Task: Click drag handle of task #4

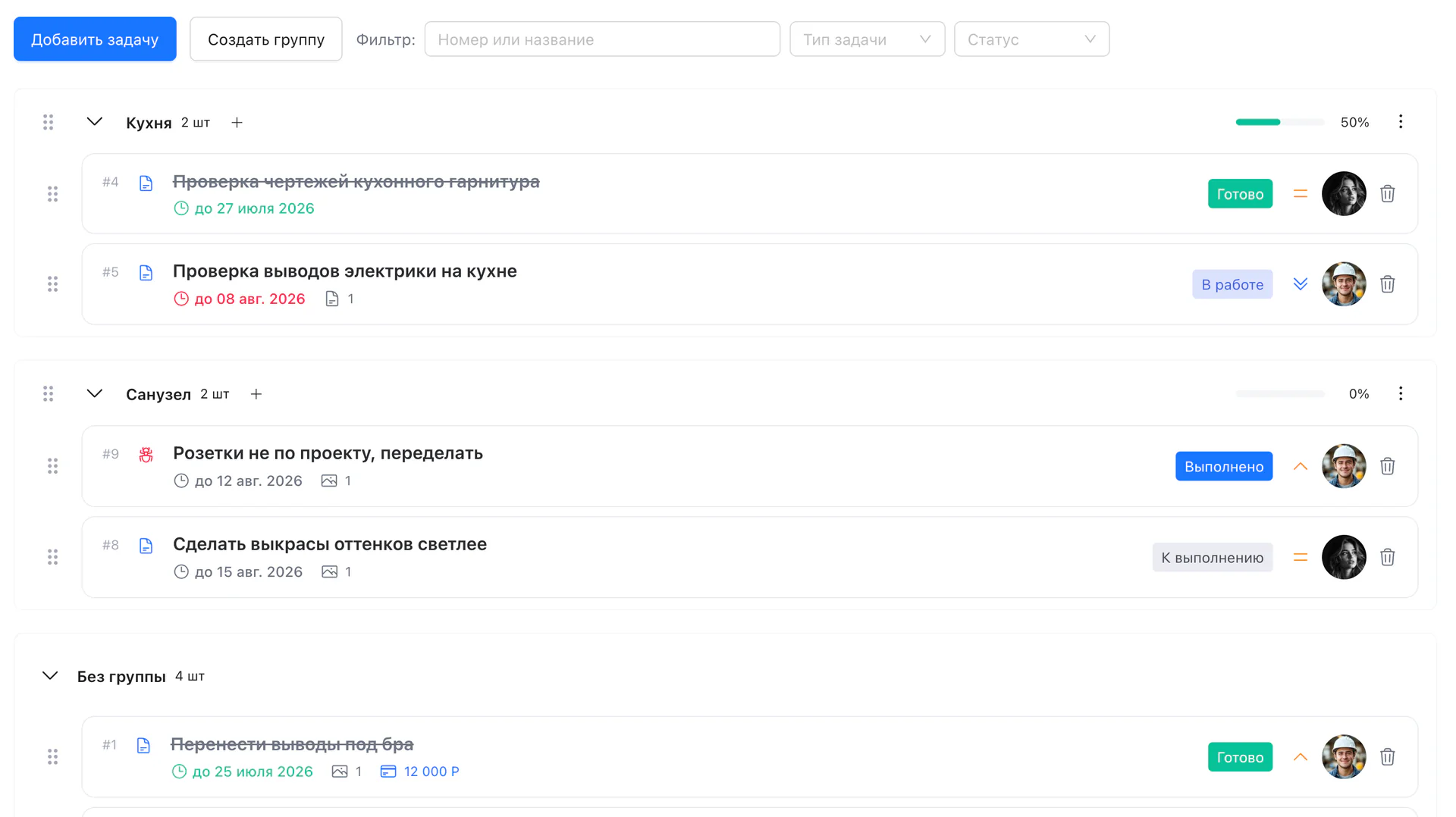Action: (x=52, y=194)
